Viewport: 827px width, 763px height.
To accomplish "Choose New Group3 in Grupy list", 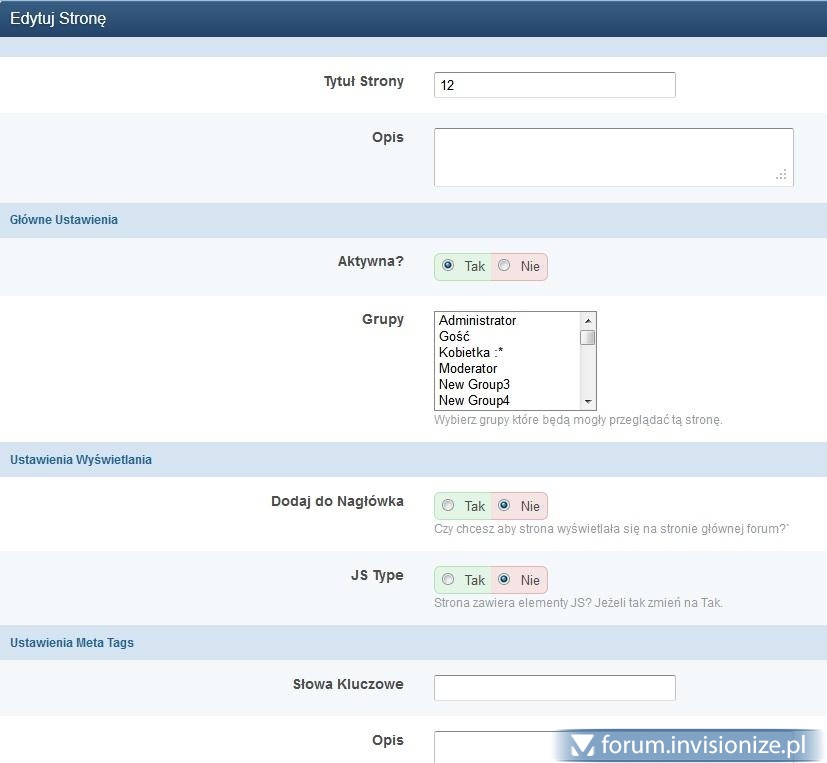I will tap(474, 385).
